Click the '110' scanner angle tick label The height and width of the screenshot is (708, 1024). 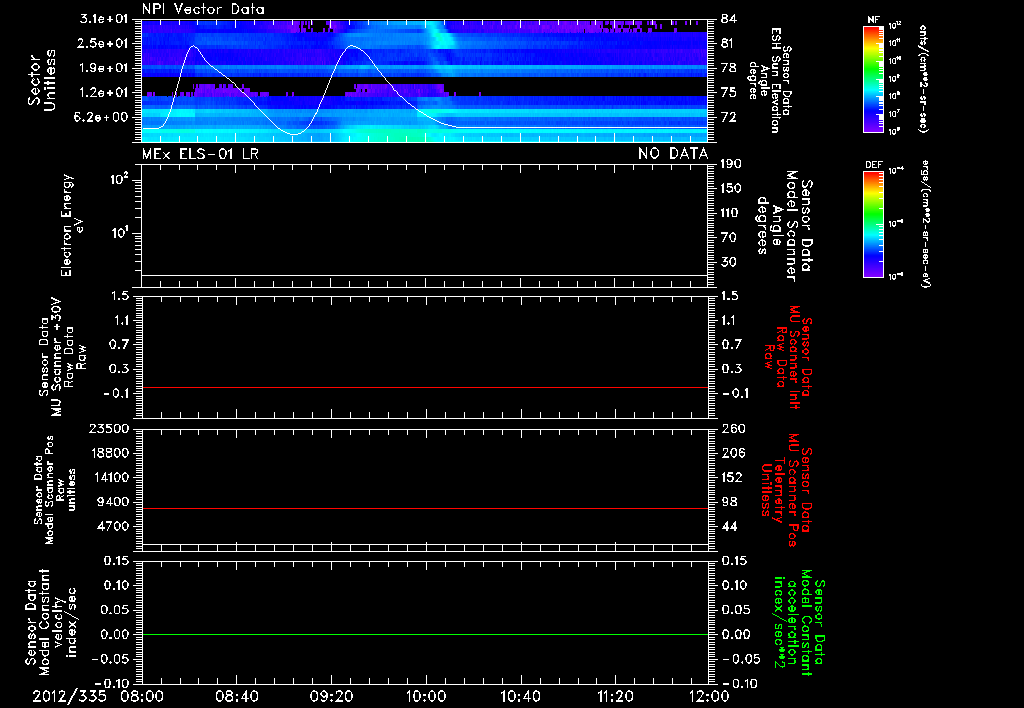point(731,213)
